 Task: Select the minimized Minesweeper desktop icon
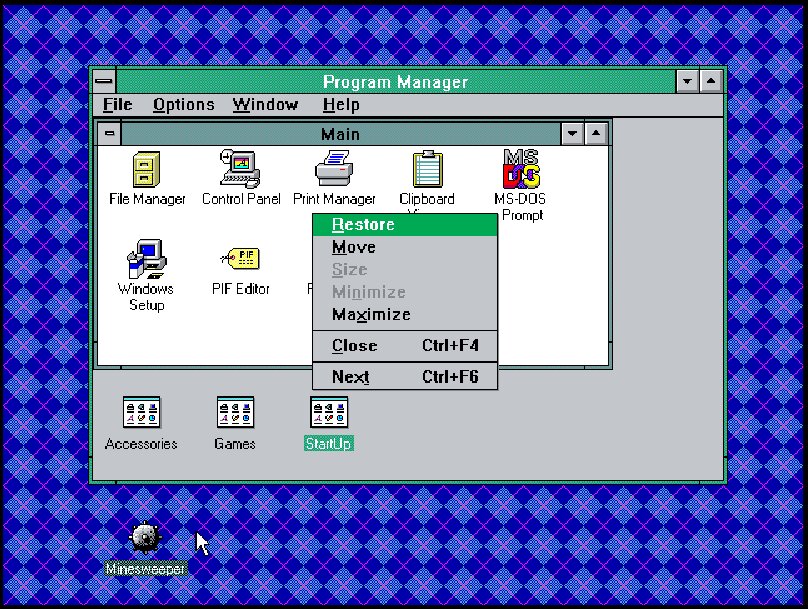145,537
